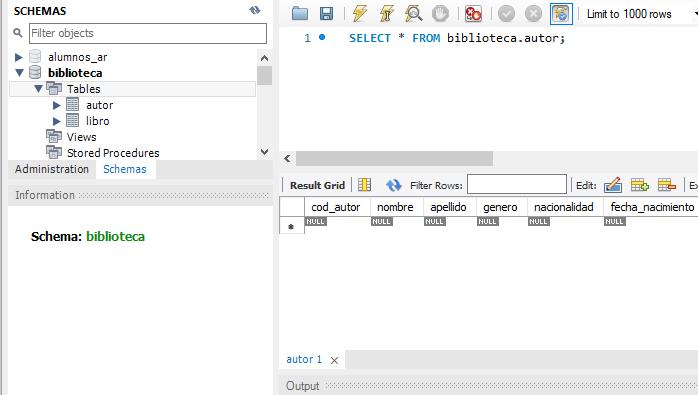Execute the query with lightning bolt
The image size is (698, 395).
pos(359,13)
